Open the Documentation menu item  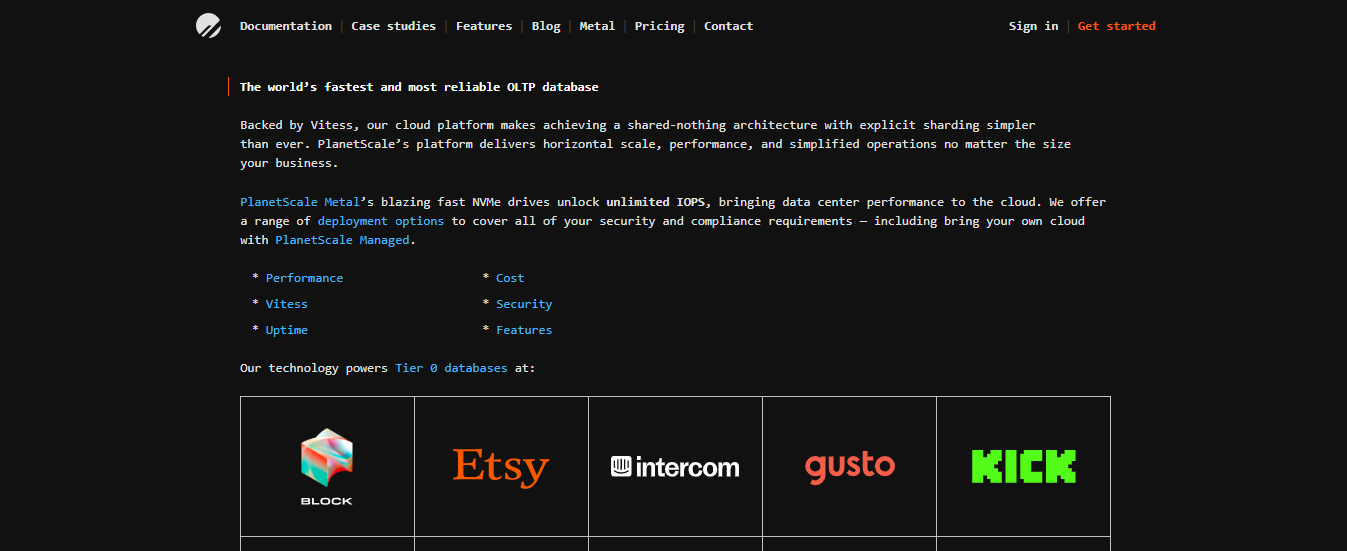point(286,26)
